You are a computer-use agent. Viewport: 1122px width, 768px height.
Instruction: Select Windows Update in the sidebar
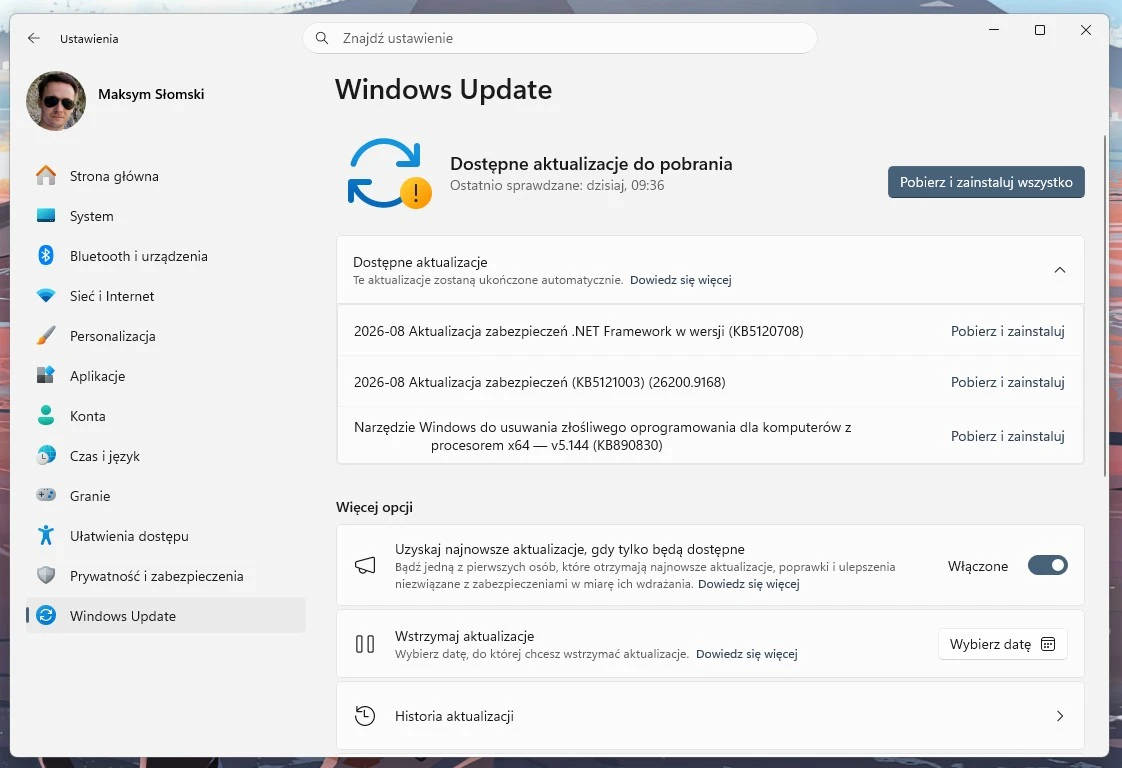click(x=166, y=616)
